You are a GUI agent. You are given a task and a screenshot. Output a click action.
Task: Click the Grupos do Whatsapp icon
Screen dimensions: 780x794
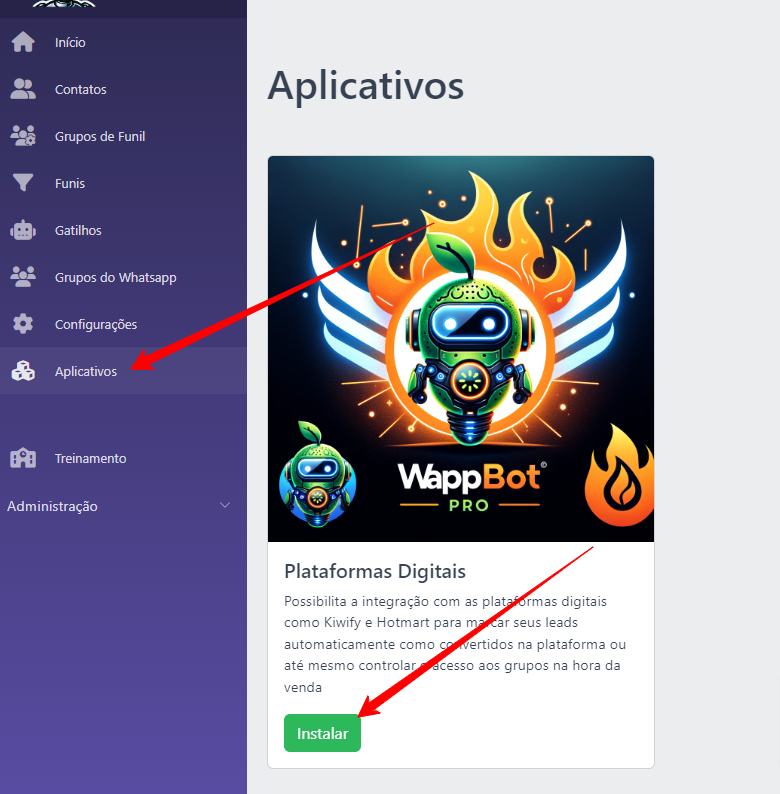(23, 277)
